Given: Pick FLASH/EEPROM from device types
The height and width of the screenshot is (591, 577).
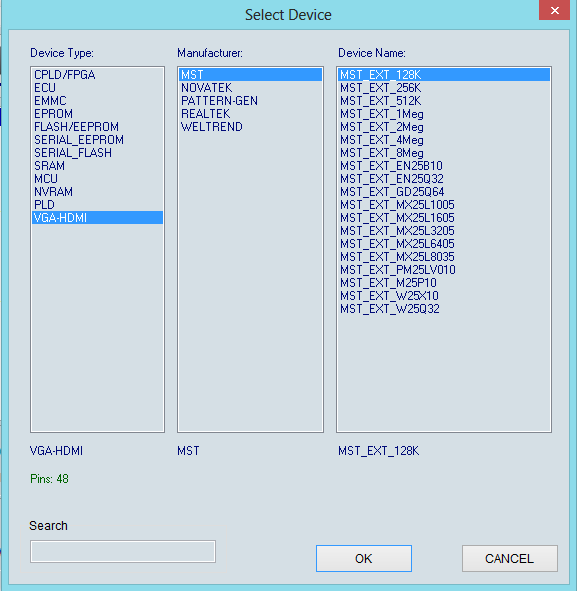Looking at the screenshot, I should (x=97, y=127).
